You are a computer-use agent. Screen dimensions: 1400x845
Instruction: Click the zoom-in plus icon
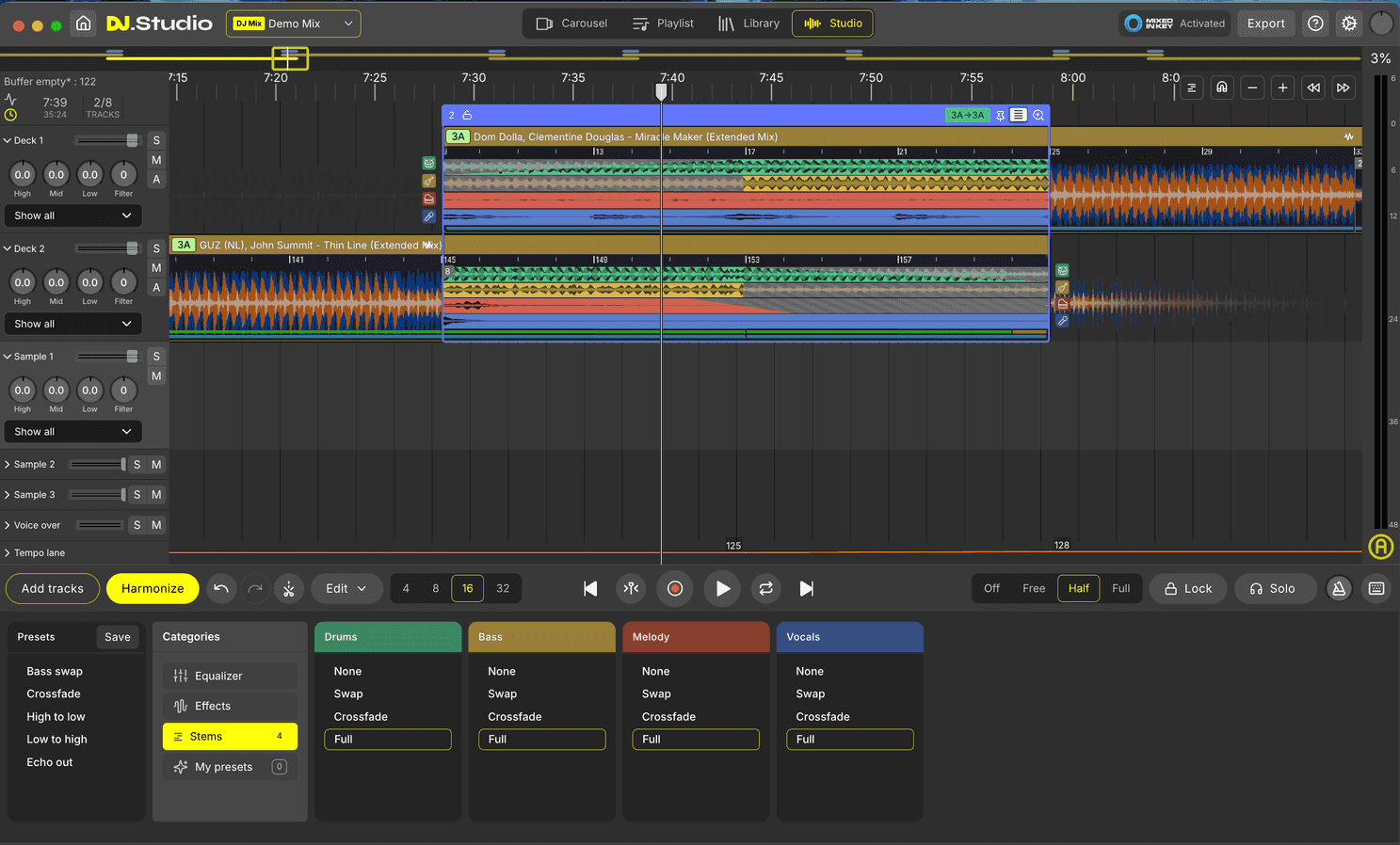[x=1282, y=88]
